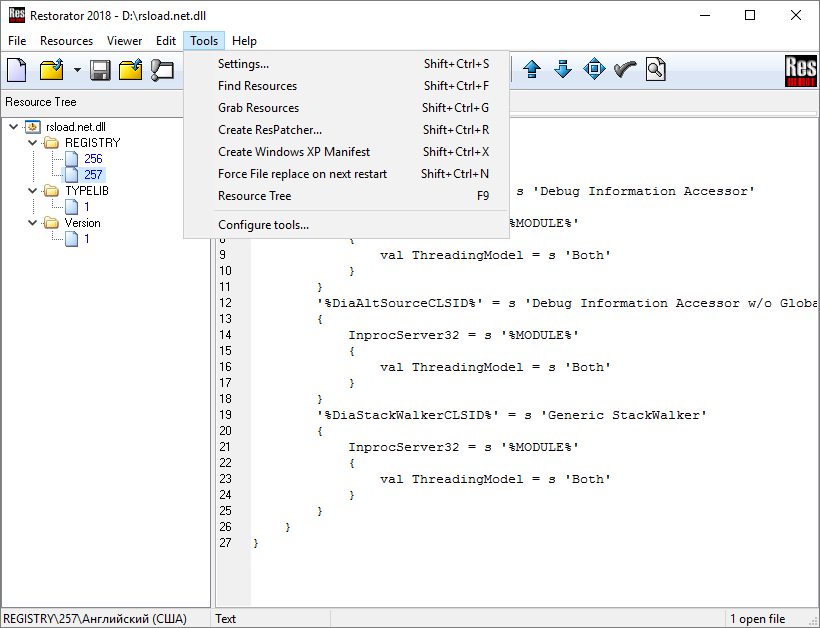Screen dimensions: 820x628
Task: Click the REGISTRY folder icon
Action: click(x=51, y=143)
